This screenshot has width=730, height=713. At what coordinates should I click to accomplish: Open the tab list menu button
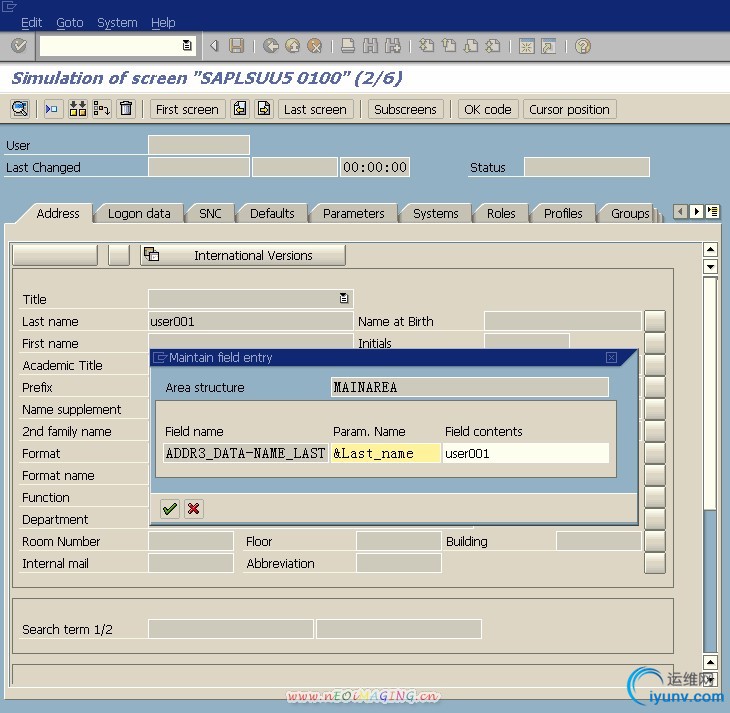pyautogui.click(x=712, y=211)
